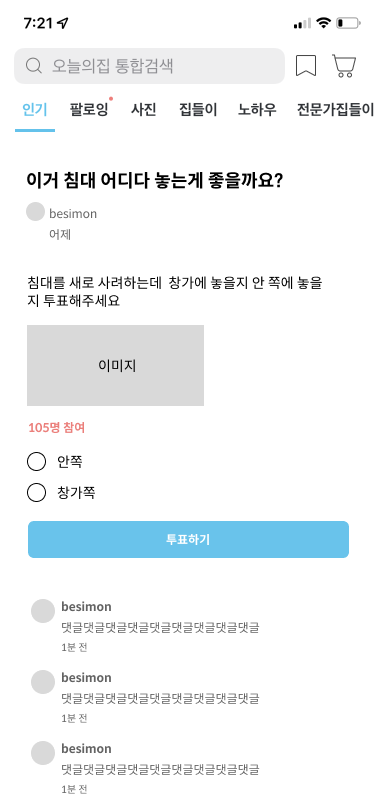Open the gray 이미지 placeholder thumbnail
This screenshot has height=812, width=375.
pos(116,366)
